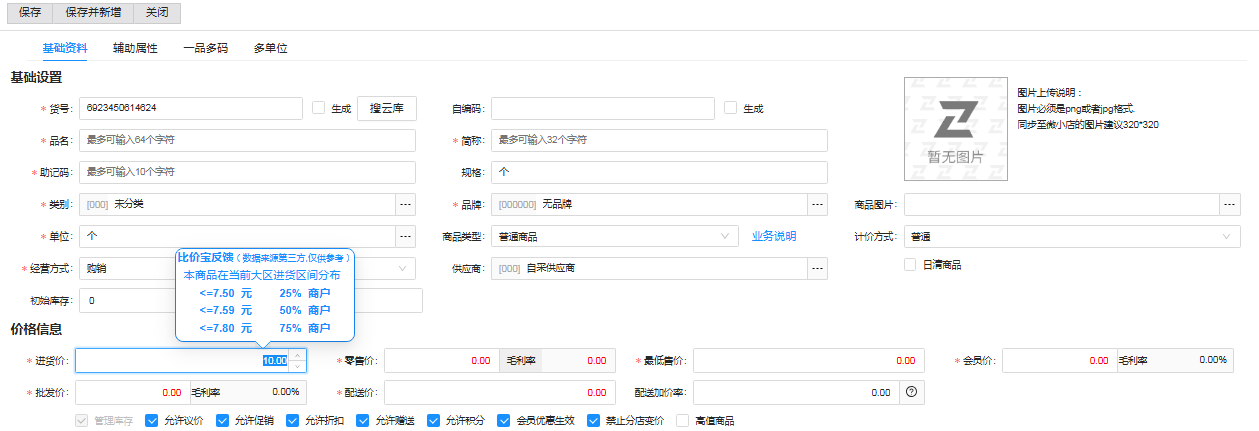Uncheck the 禁止分店变价 checkbox
This screenshot has height=431, width=1259.
(595, 421)
